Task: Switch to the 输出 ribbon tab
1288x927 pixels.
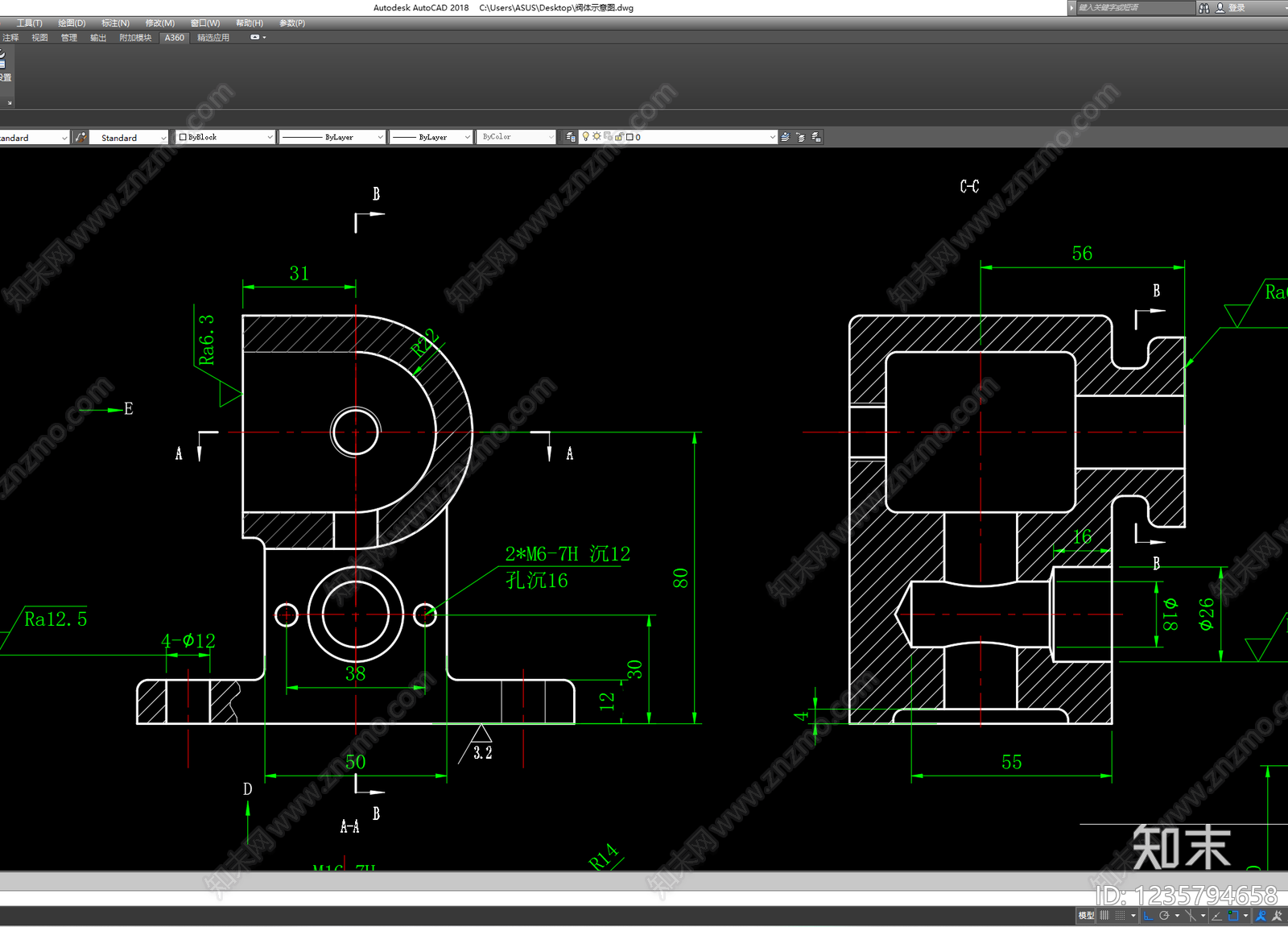Action: tap(98, 38)
